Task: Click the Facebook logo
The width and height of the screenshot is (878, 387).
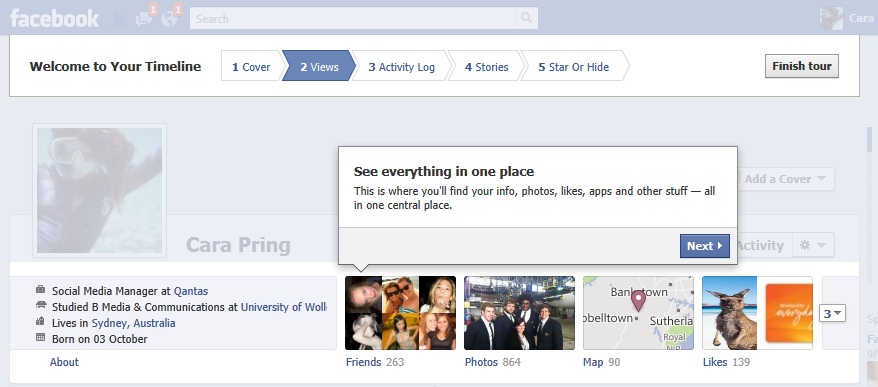Action: coord(54,18)
